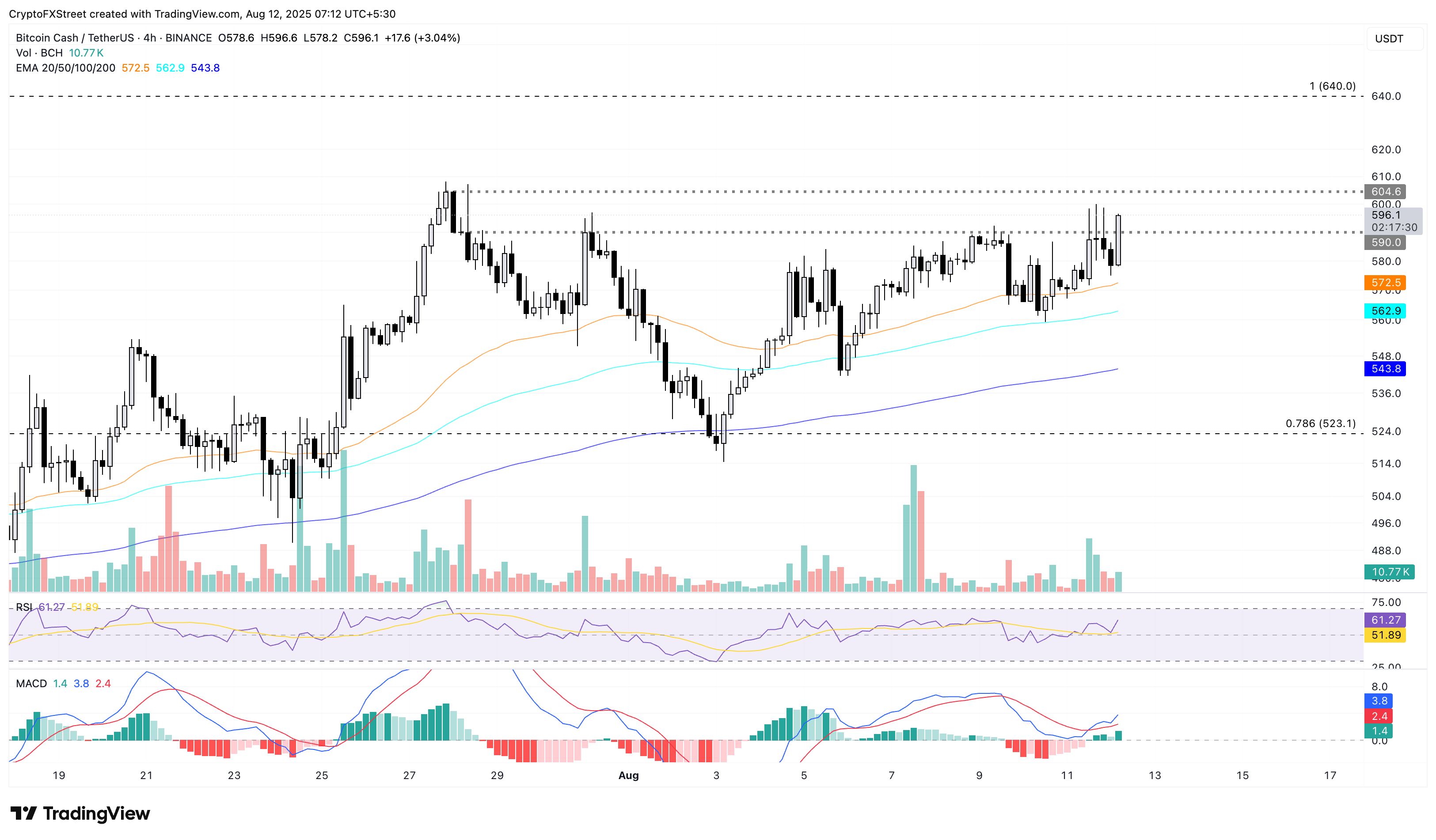Click the gray 590.0 level price label
This screenshot has height=840, width=1436.
(x=1385, y=242)
